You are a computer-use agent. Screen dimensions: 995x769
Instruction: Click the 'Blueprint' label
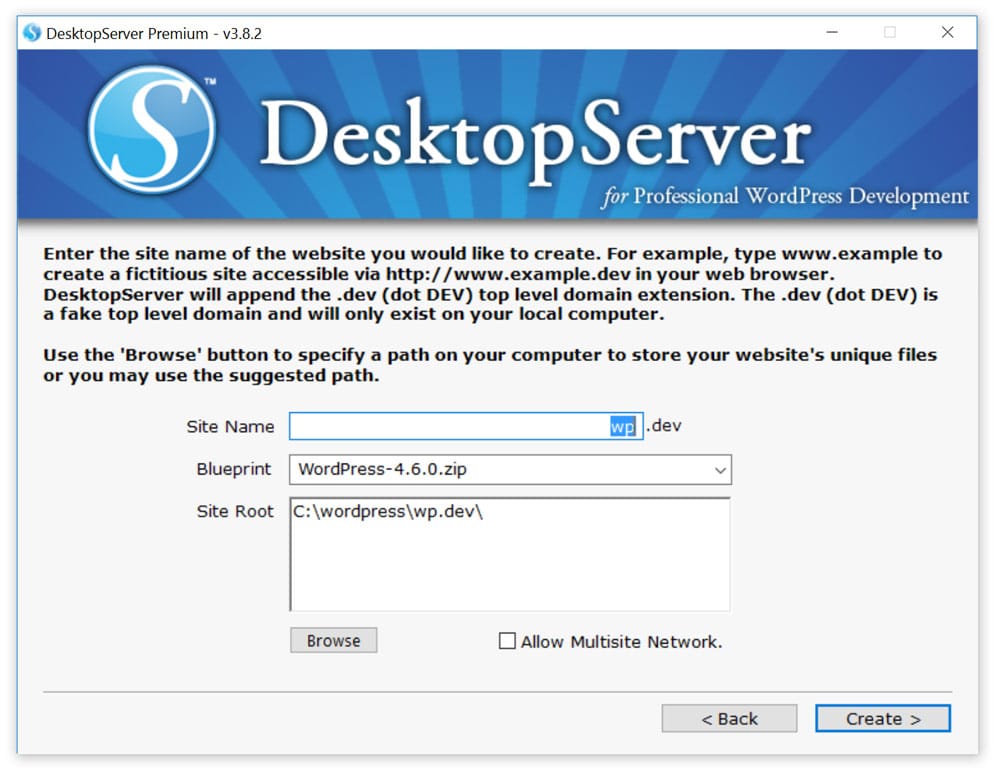pos(234,469)
